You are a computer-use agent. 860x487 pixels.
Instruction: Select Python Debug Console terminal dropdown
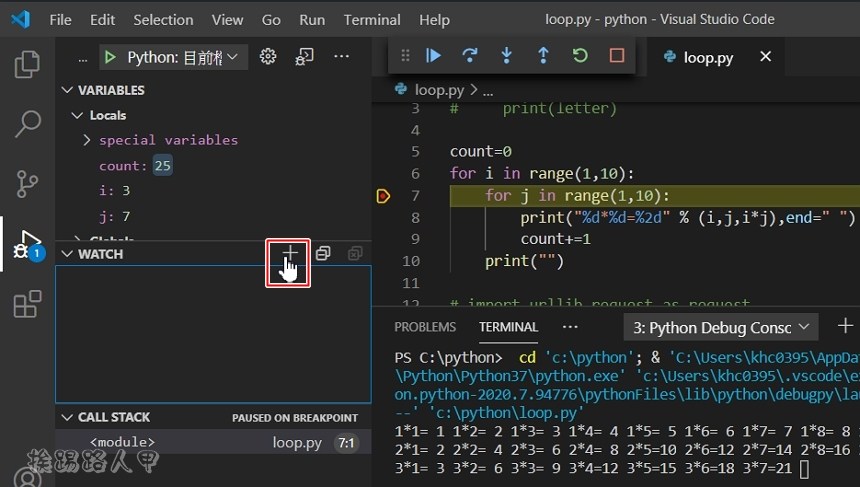[720, 327]
